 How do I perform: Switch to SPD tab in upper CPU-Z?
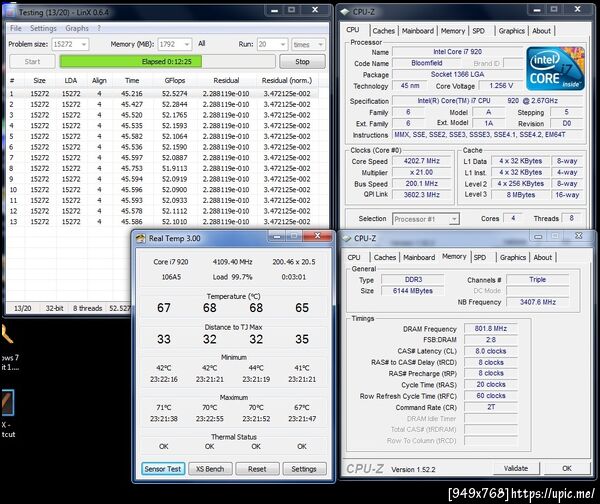(x=478, y=31)
